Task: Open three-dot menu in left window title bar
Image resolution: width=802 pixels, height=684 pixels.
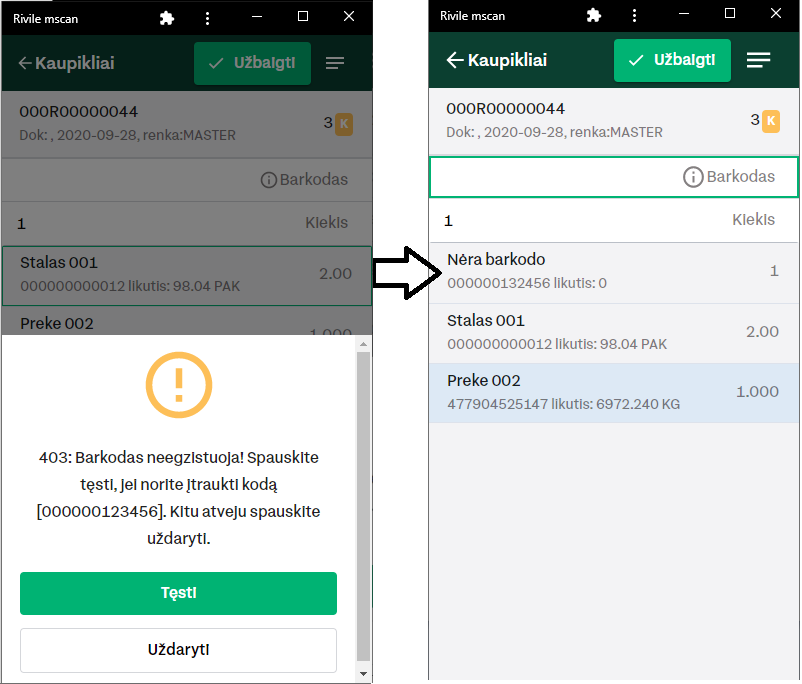Action: [x=207, y=18]
